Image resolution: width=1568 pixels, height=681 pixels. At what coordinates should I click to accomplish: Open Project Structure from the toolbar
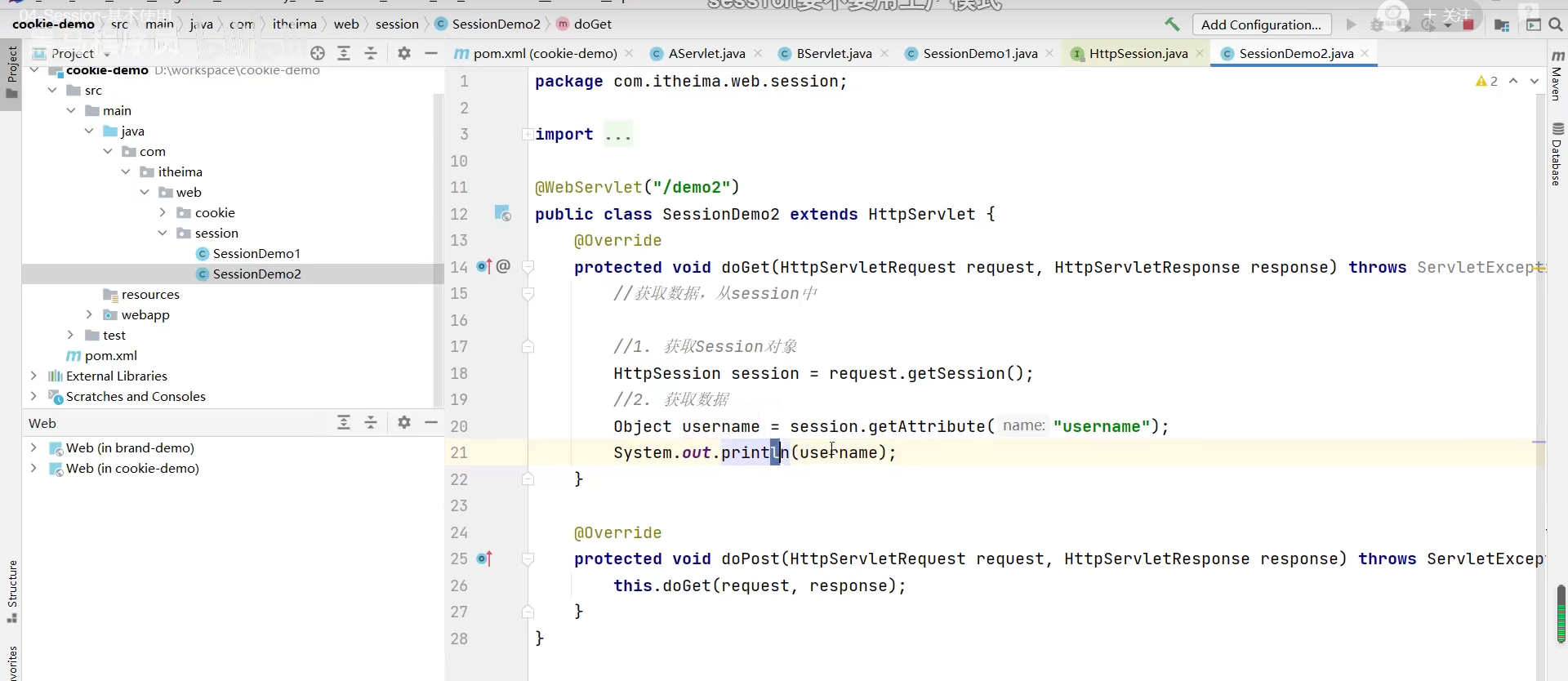tap(1502, 25)
